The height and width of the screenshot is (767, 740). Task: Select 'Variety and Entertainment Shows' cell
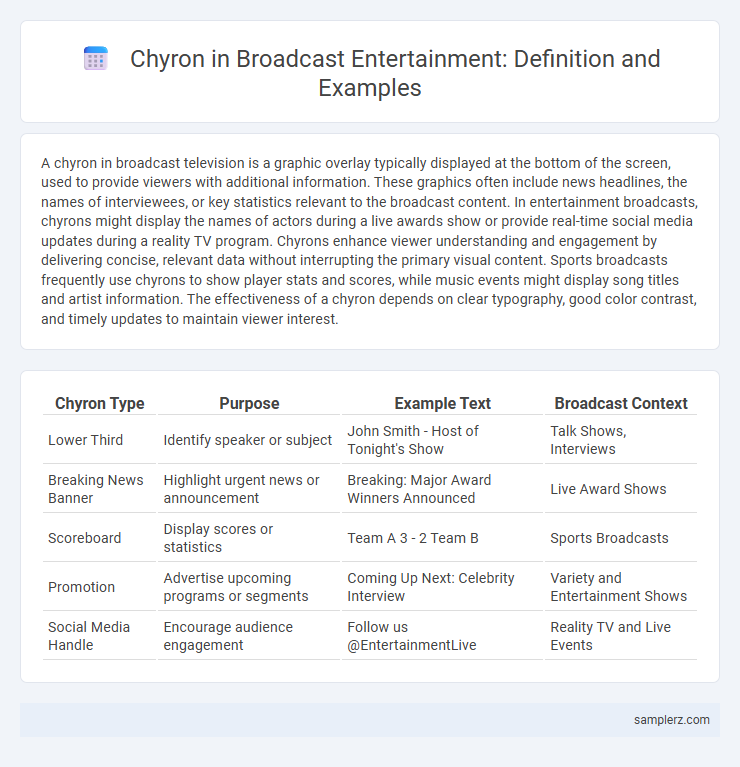coord(621,587)
